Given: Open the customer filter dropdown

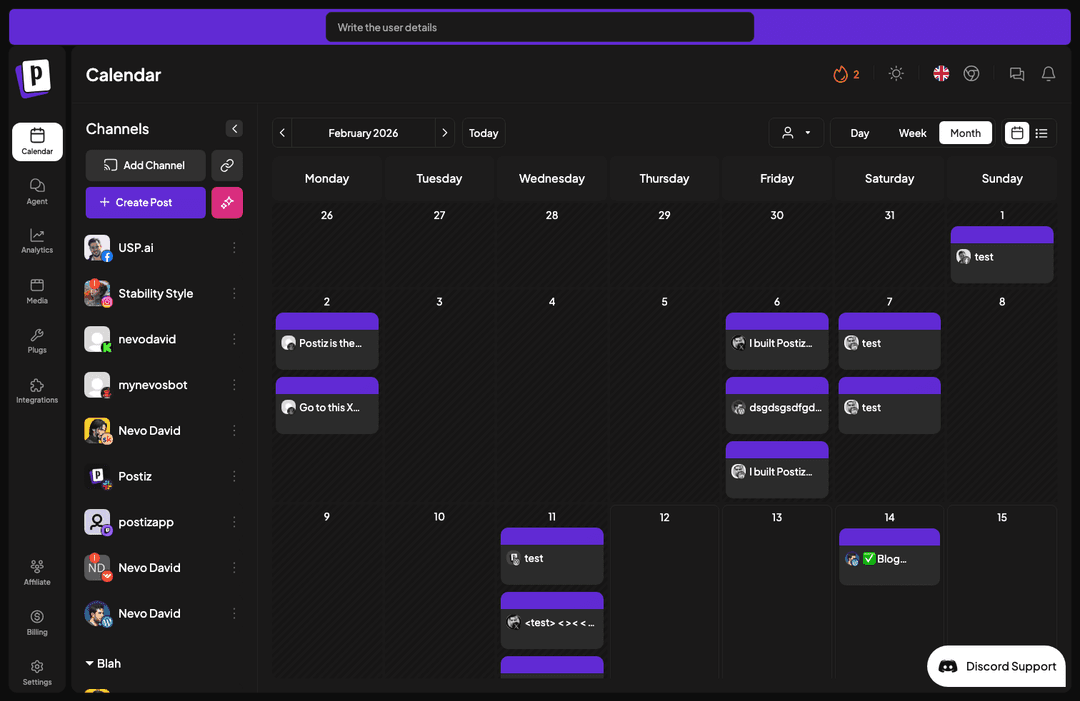Looking at the screenshot, I should tap(795, 131).
